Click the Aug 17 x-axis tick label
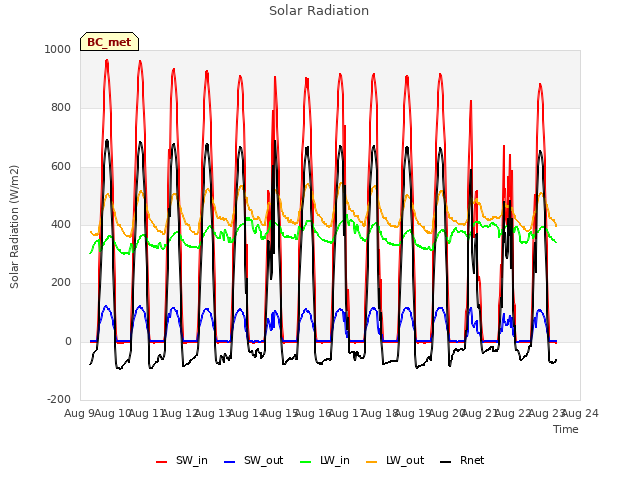 tap(347, 413)
